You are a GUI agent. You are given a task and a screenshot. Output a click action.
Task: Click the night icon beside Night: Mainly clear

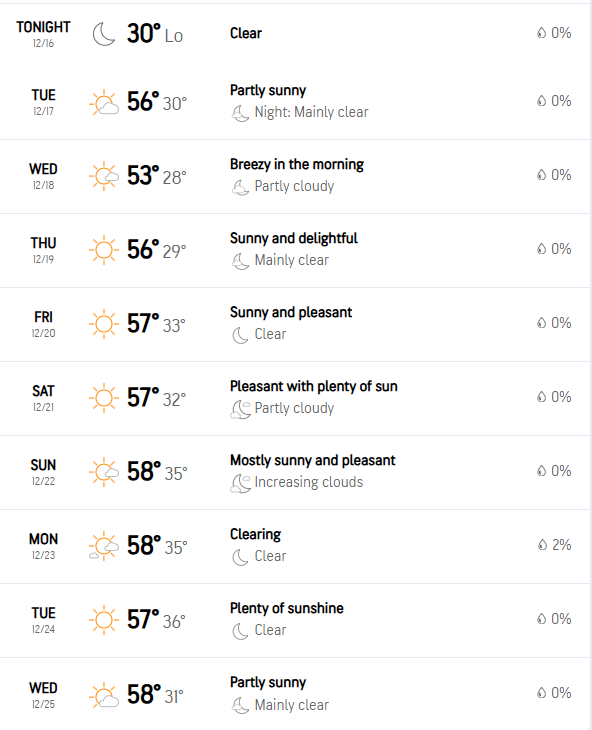[x=241, y=113]
